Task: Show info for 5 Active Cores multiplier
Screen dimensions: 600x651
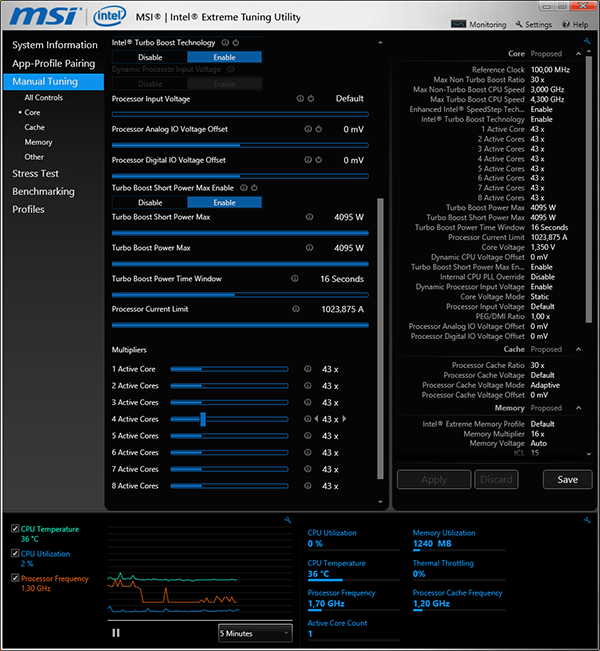Action: pyautogui.click(x=308, y=436)
